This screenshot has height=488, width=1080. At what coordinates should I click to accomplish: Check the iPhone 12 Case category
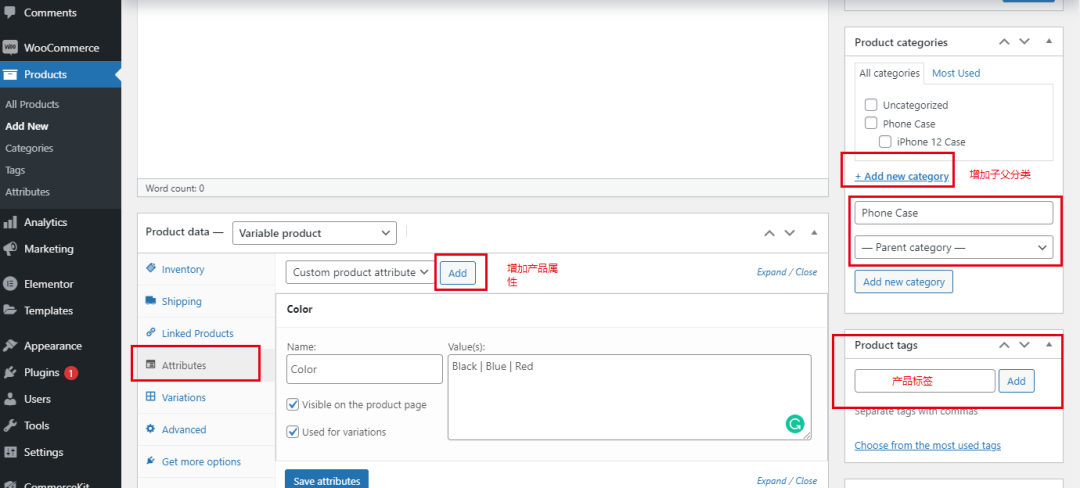tap(885, 142)
